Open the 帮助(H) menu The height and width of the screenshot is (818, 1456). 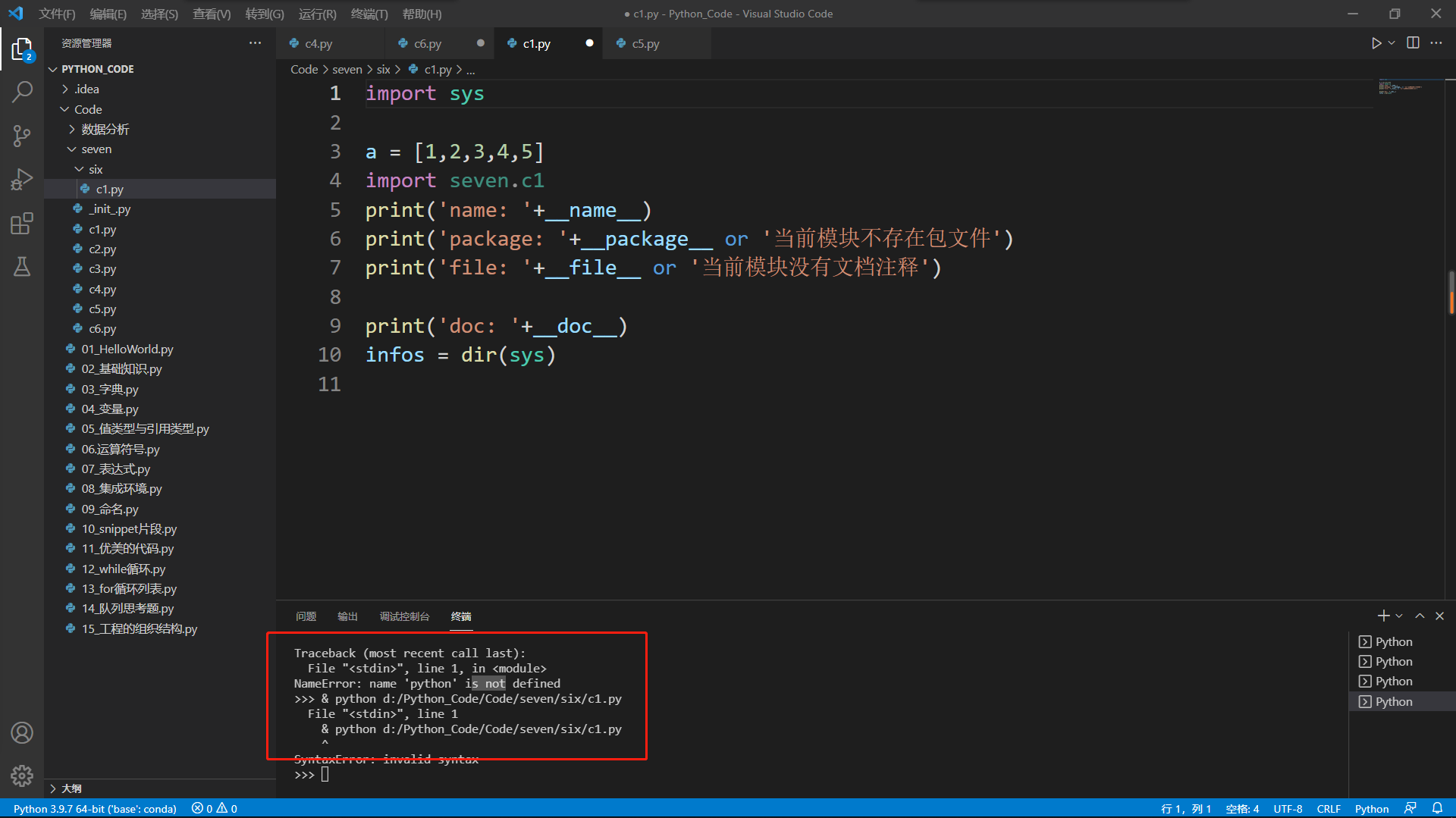tap(422, 14)
